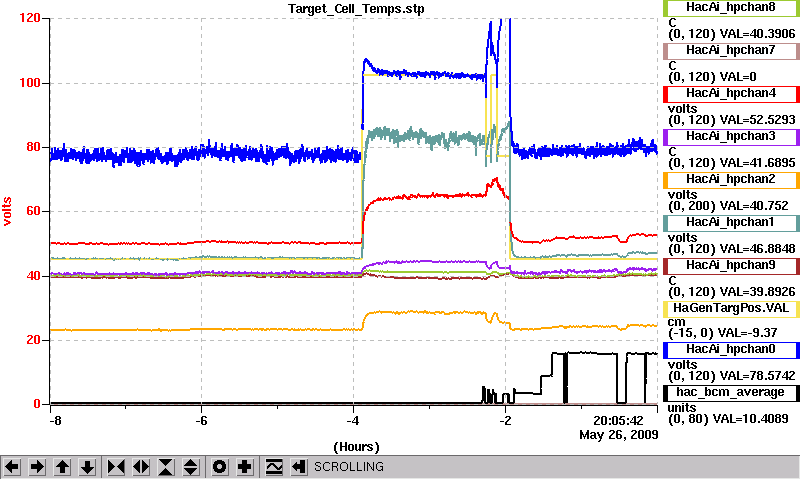The image size is (800, 479).
Task: Click the -2 x-axis tick label
Action: 505,421
